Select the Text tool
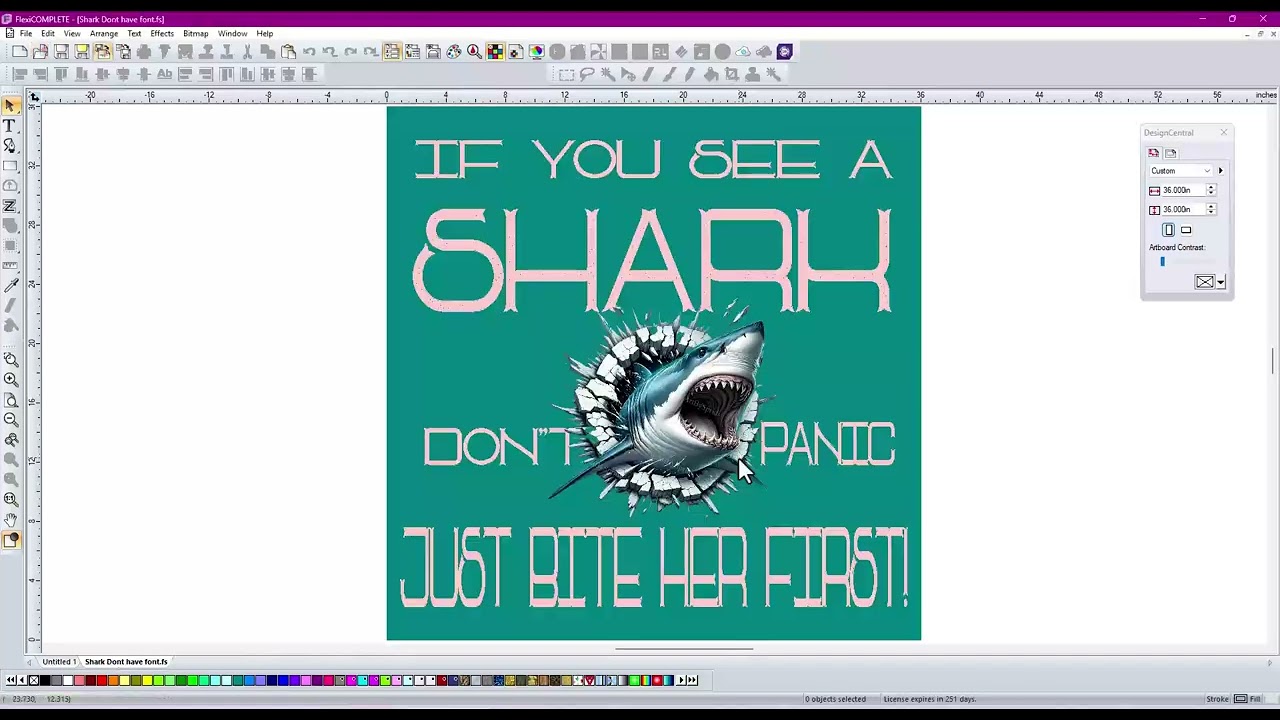The height and width of the screenshot is (720, 1280). tap(10, 126)
